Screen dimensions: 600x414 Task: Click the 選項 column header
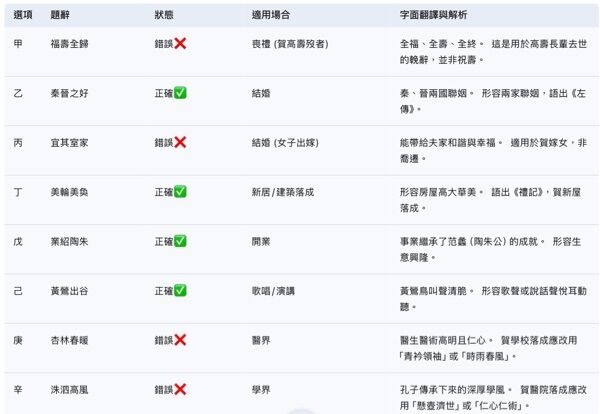pos(23,15)
